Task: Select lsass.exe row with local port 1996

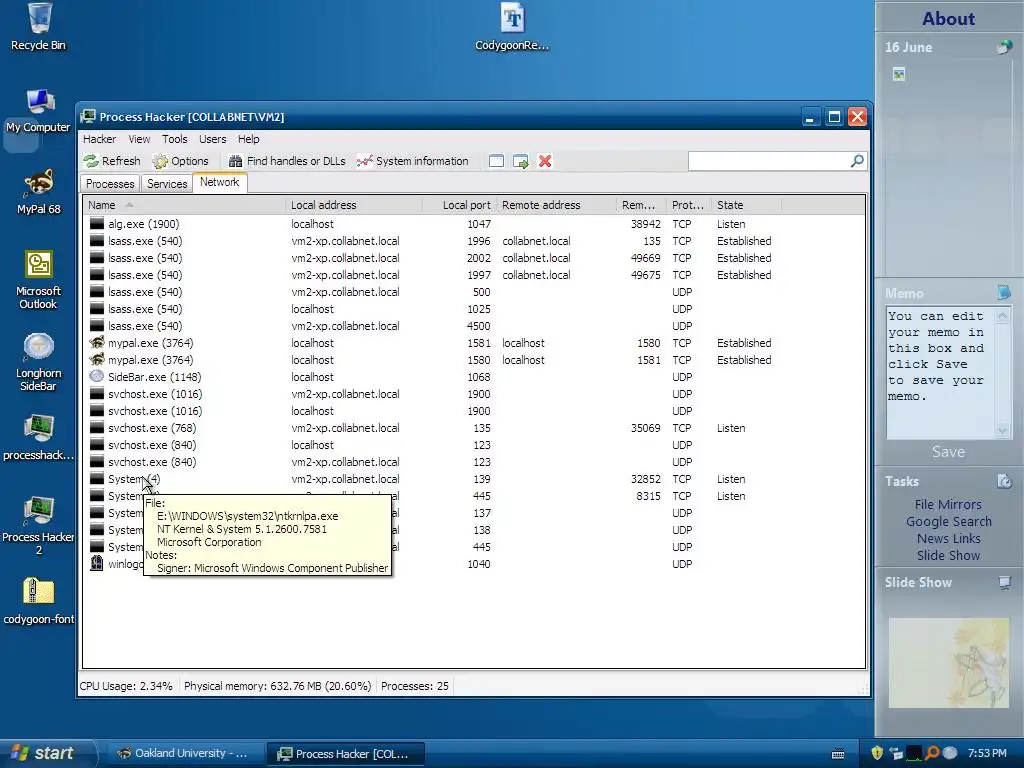Action: 473,241
